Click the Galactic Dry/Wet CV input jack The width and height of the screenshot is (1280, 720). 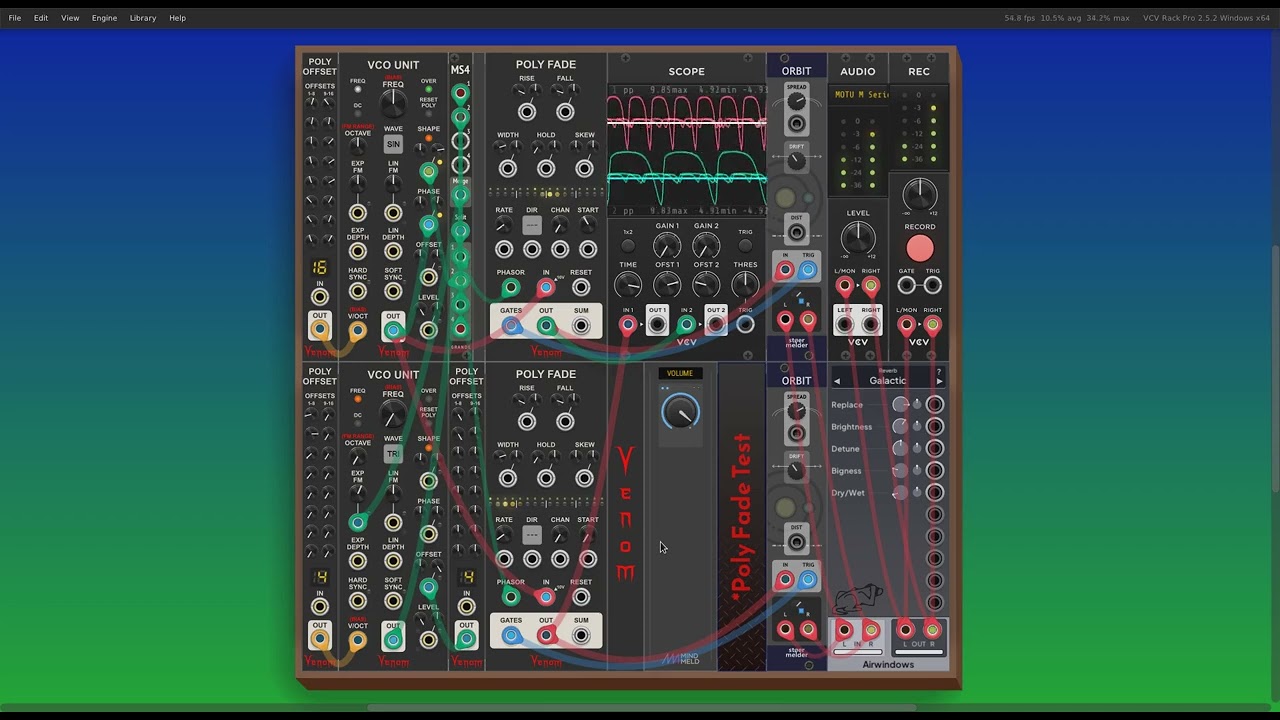tap(934, 493)
